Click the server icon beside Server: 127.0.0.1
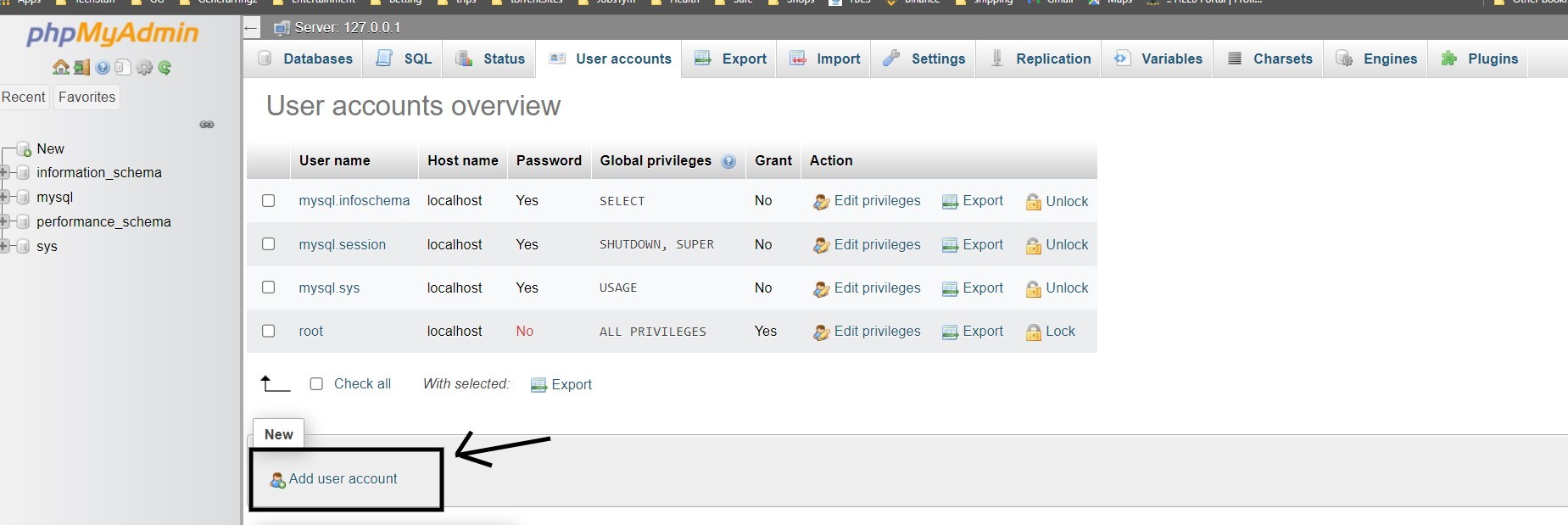The image size is (1568, 525). pos(282,28)
